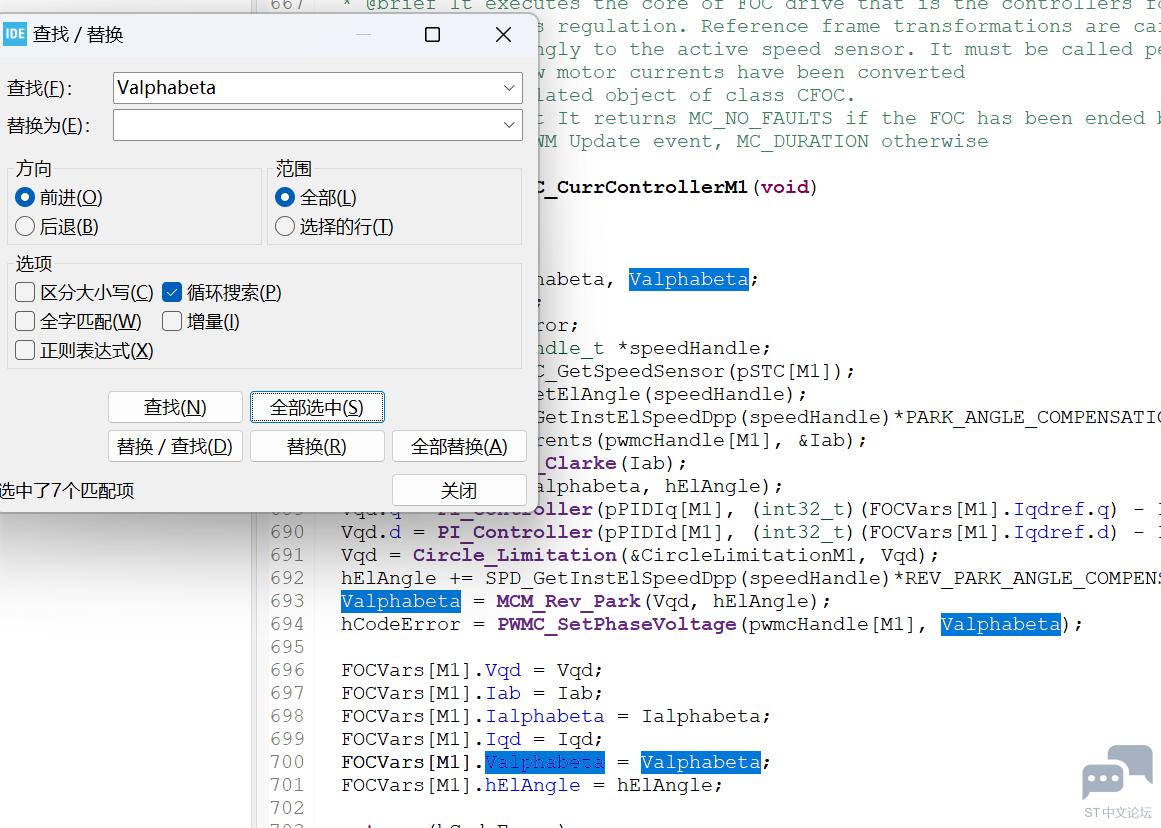Enable 正则表达式(X) regex checkbox
The width and height of the screenshot is (1161, 828).
(25, 350)
